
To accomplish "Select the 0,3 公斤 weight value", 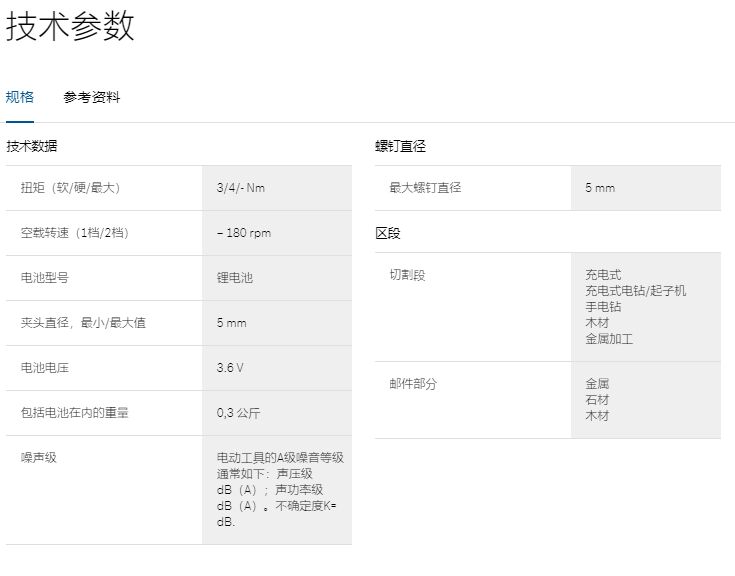I will pyautogui.click(x=238, y=413).
